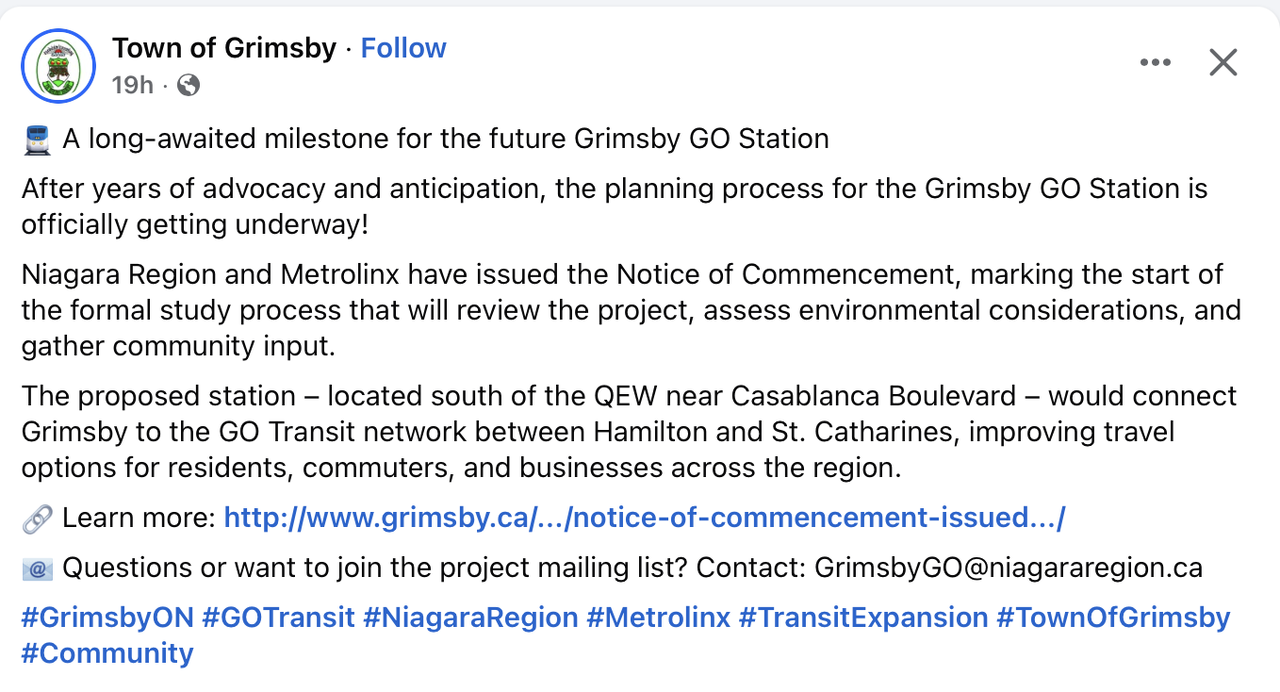Close the post with the X button

[x=1223, y=63]
